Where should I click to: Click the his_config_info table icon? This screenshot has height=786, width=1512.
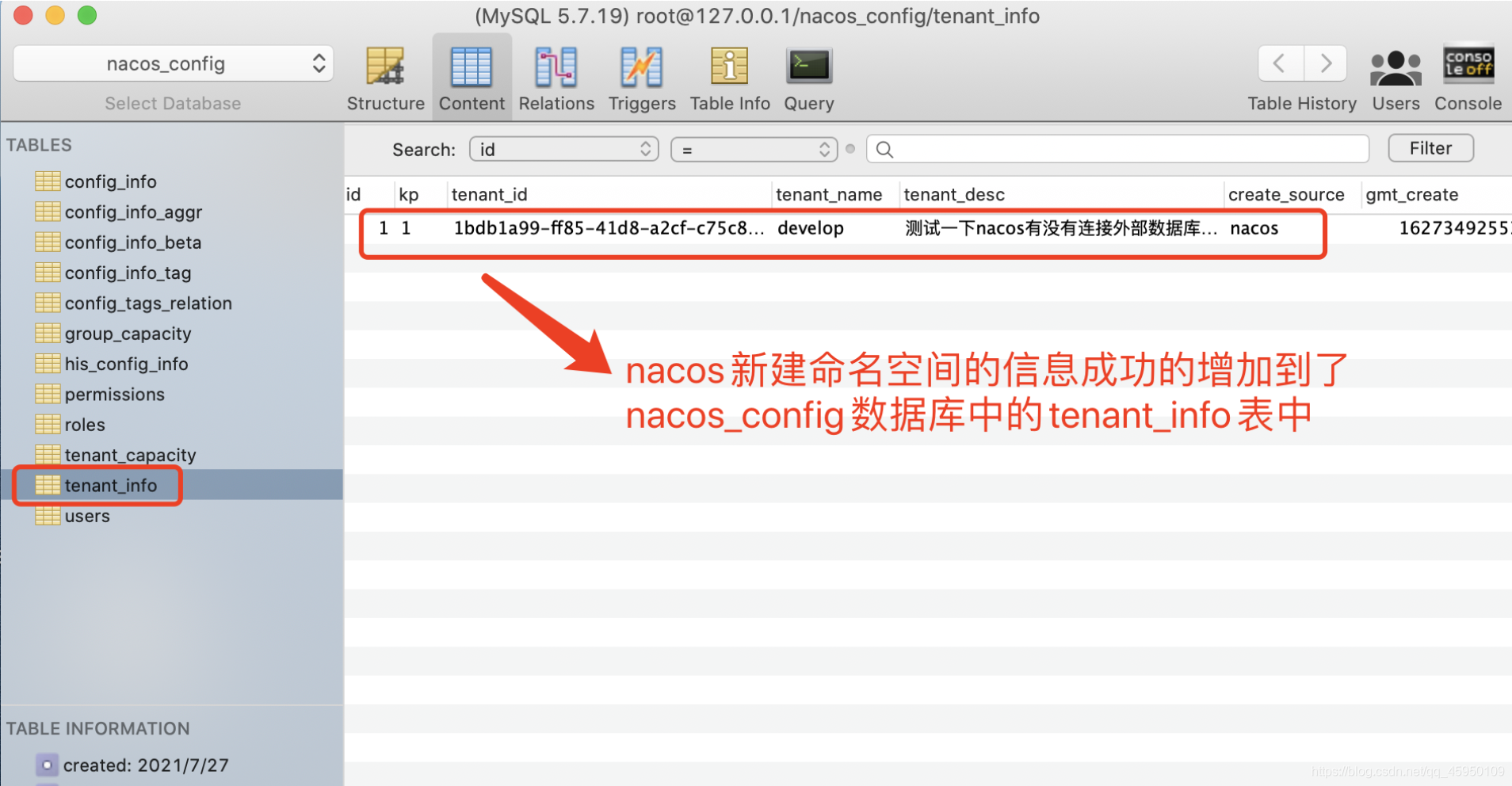(48, 364)
